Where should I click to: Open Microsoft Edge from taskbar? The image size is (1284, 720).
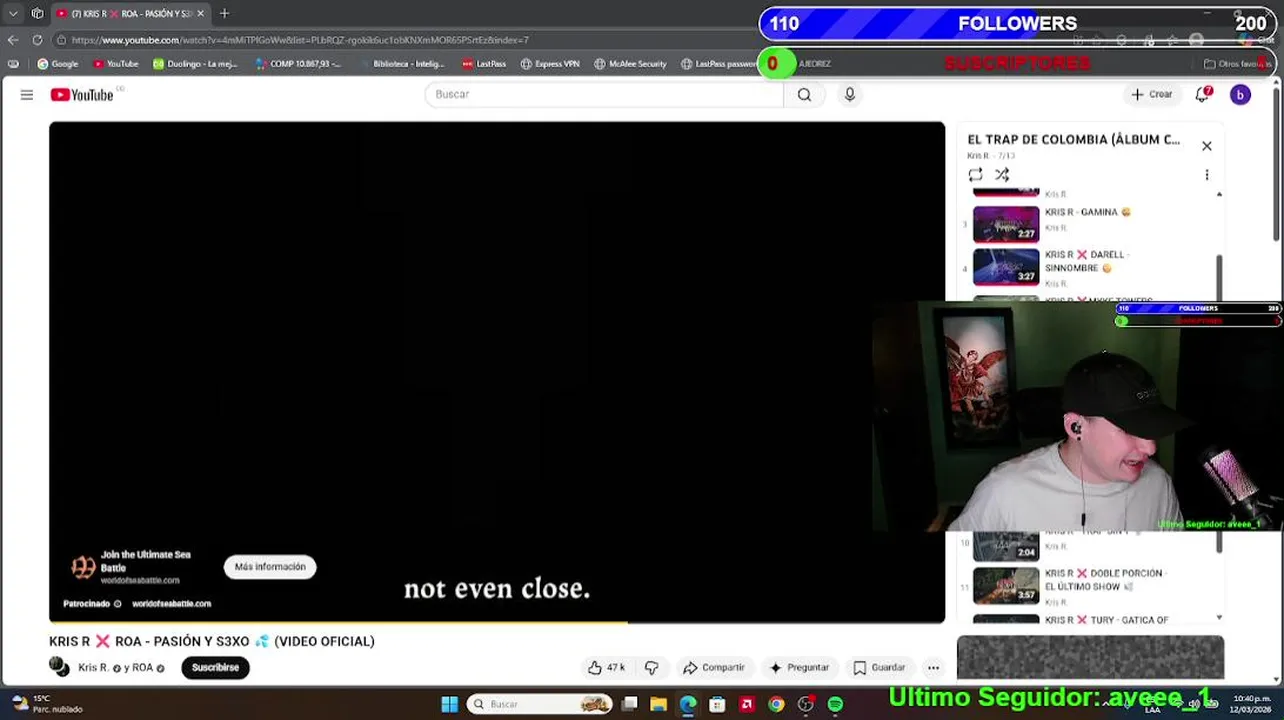pyautogui.click(x=688, y=704)
